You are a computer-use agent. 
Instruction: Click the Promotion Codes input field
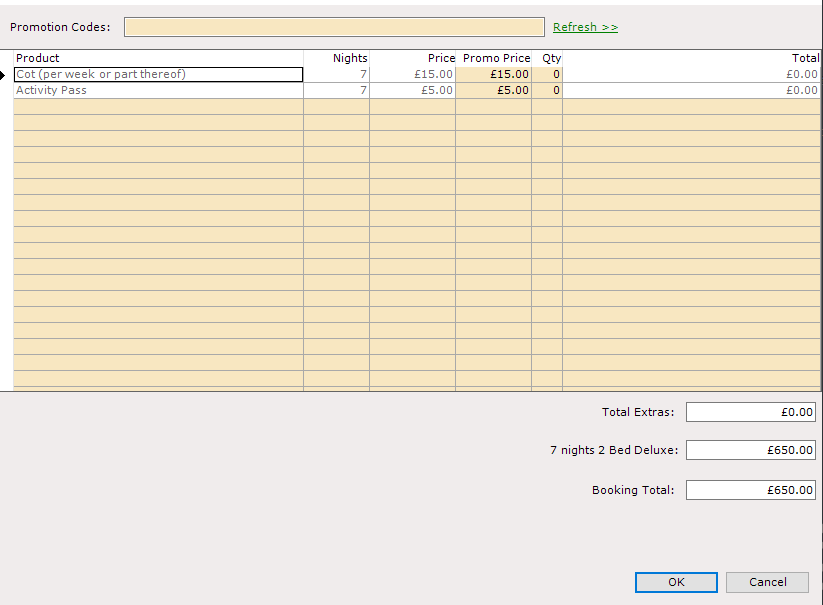coord(334,27)
